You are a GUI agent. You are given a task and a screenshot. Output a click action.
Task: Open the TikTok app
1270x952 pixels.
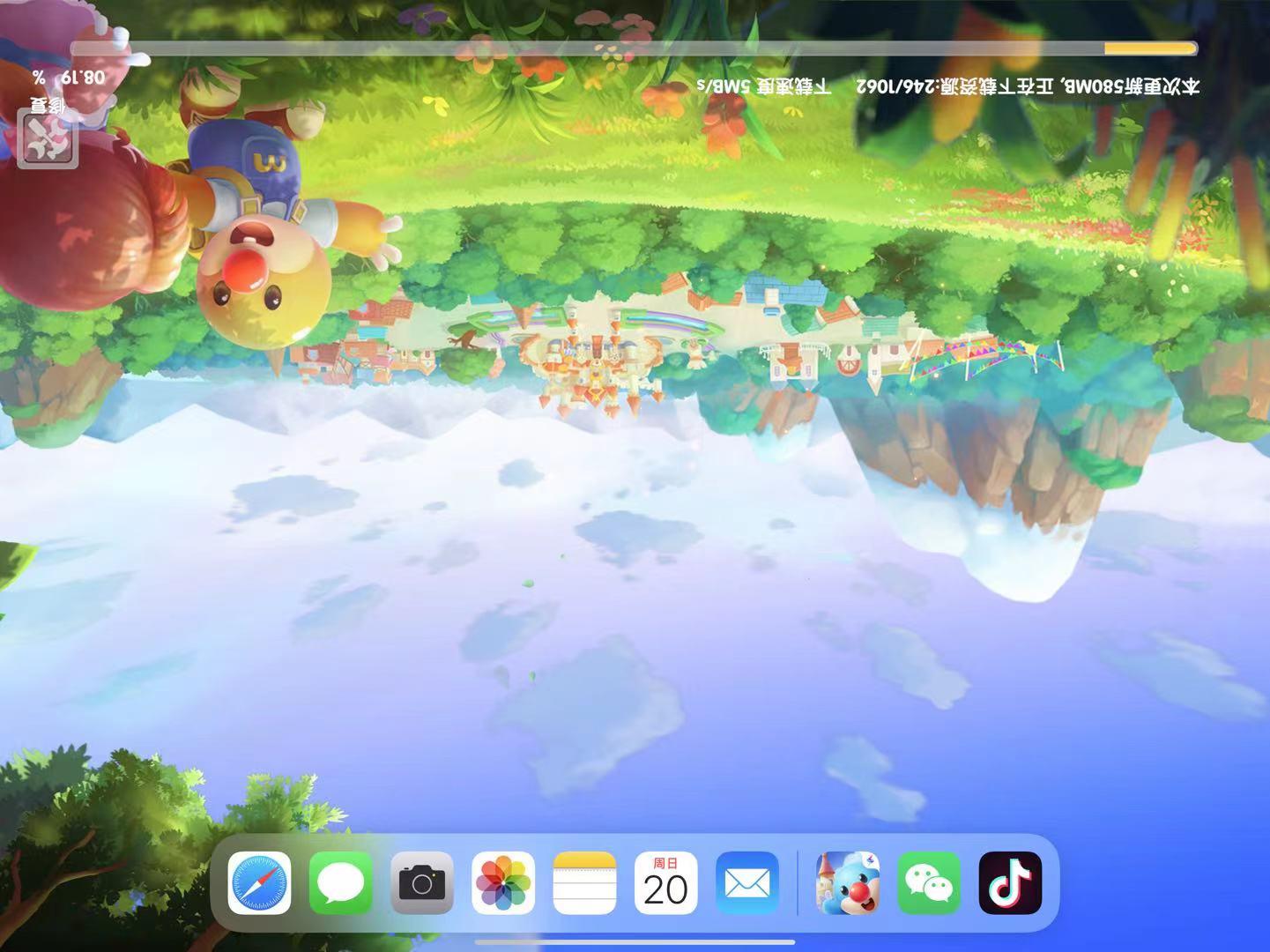(x=1010, y=882)
